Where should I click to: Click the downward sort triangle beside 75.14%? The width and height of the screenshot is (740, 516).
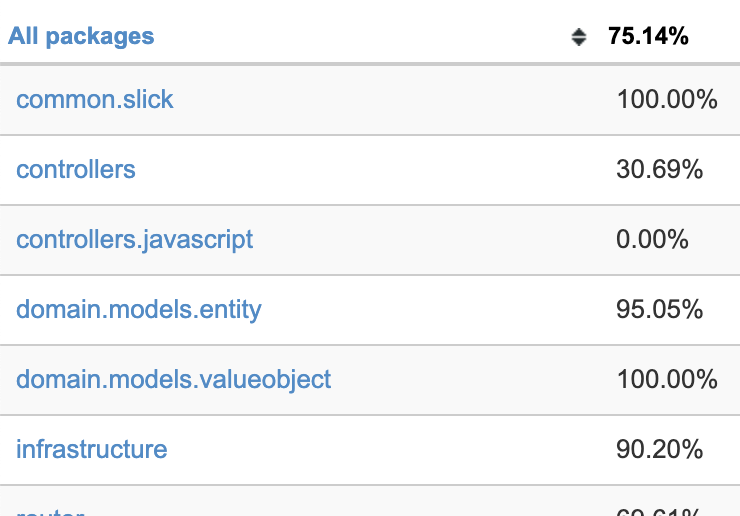[579, 42]
